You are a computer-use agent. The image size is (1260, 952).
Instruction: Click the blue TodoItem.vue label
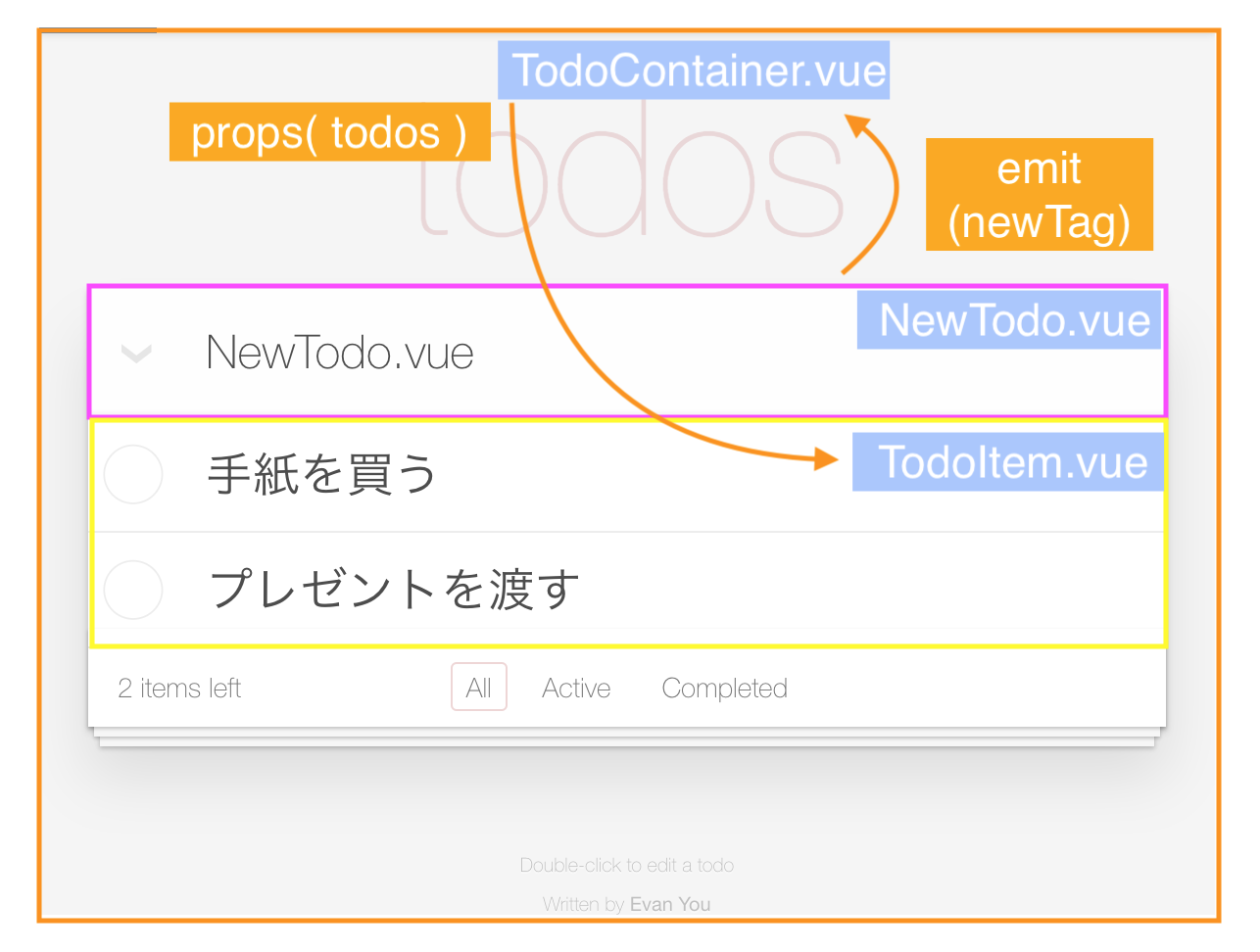pos(1008,462)
